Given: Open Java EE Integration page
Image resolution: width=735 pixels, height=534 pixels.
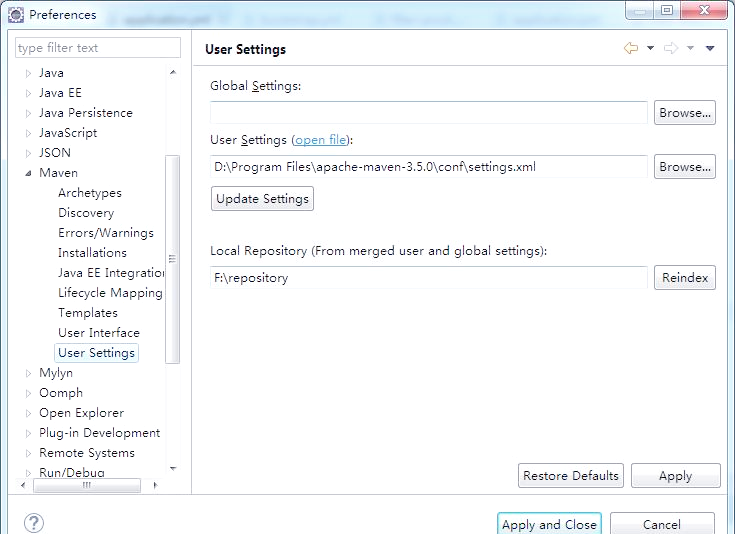Looking at the screenshot, I should (111, 273).
